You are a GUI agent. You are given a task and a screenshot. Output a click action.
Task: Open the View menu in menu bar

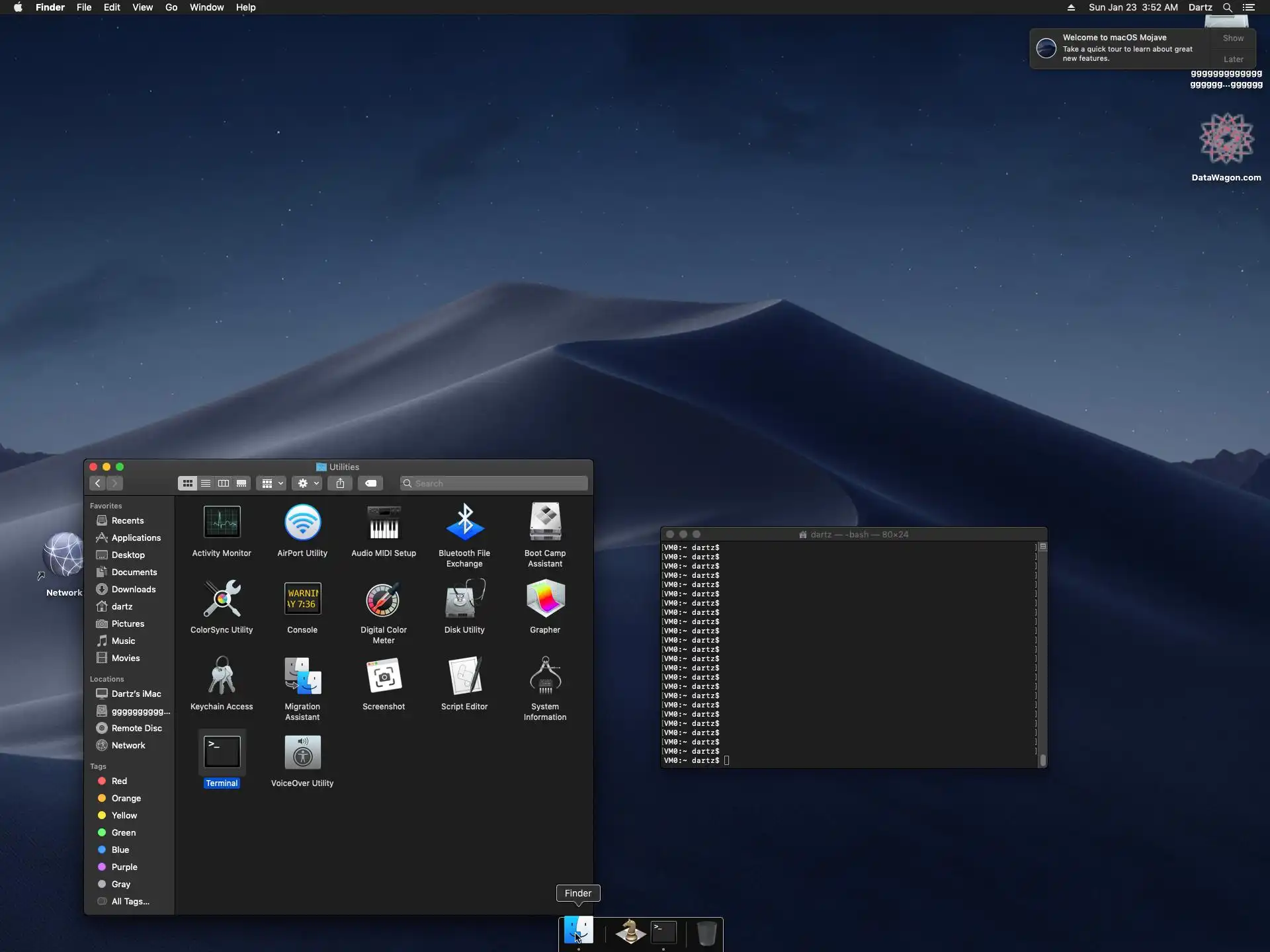142,7
